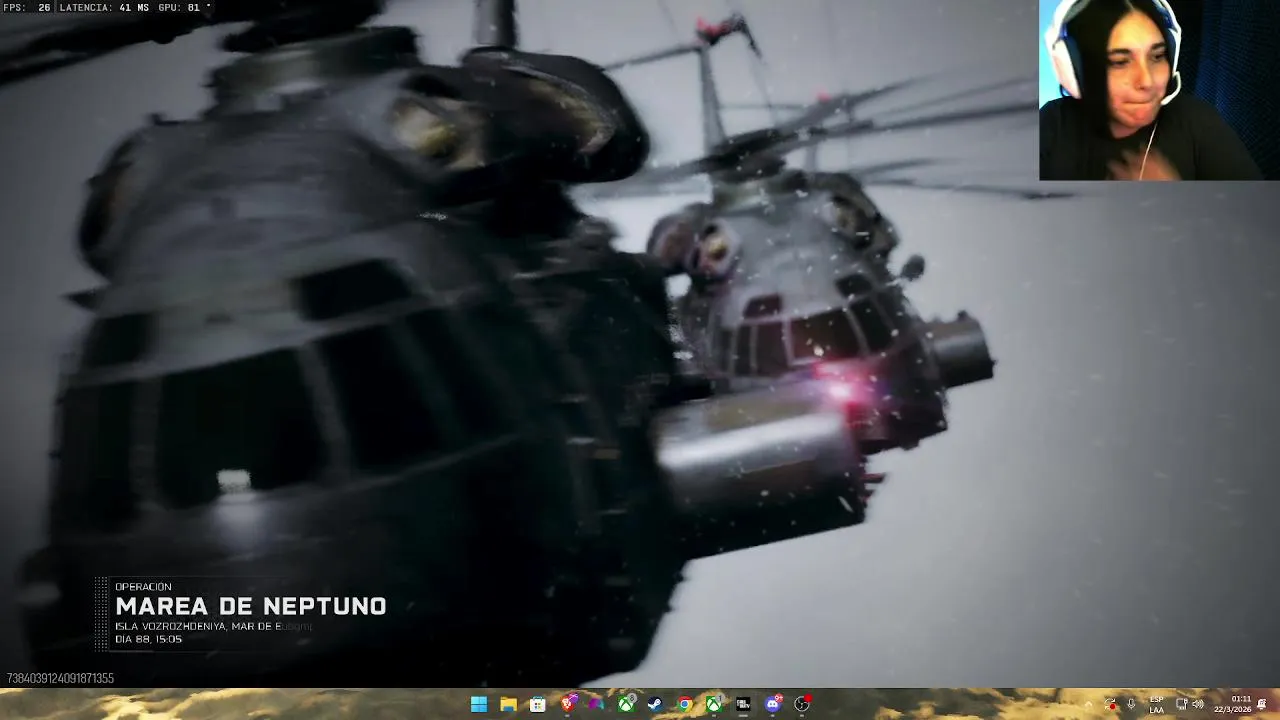Open the ESP LAA input language switcher
Screen dimensions: 1280x720
tap(1156, 704)
